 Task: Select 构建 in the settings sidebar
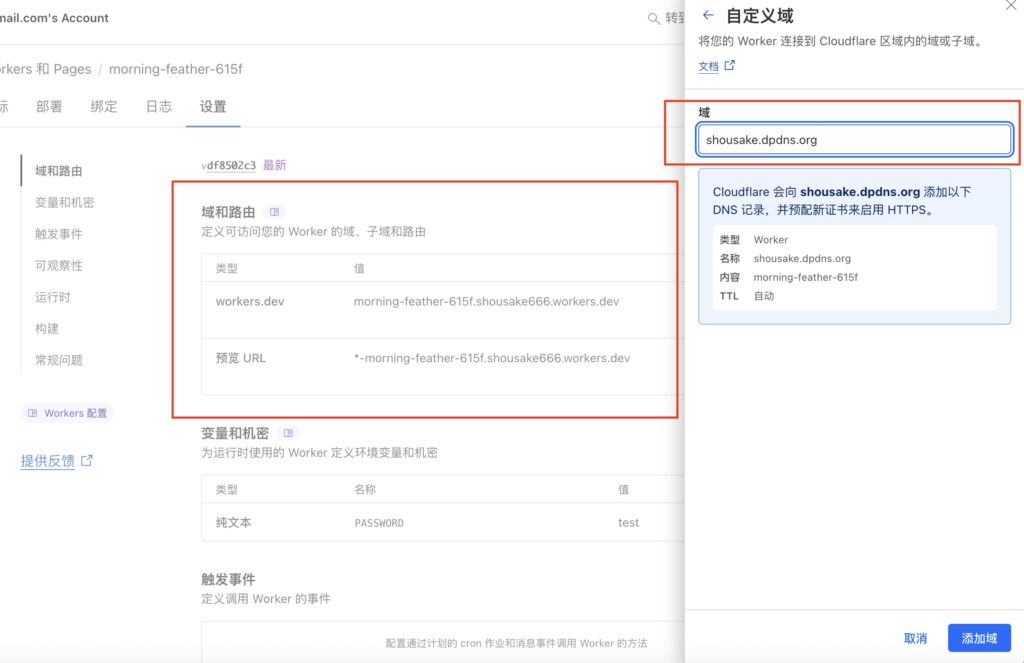point(47,329)
